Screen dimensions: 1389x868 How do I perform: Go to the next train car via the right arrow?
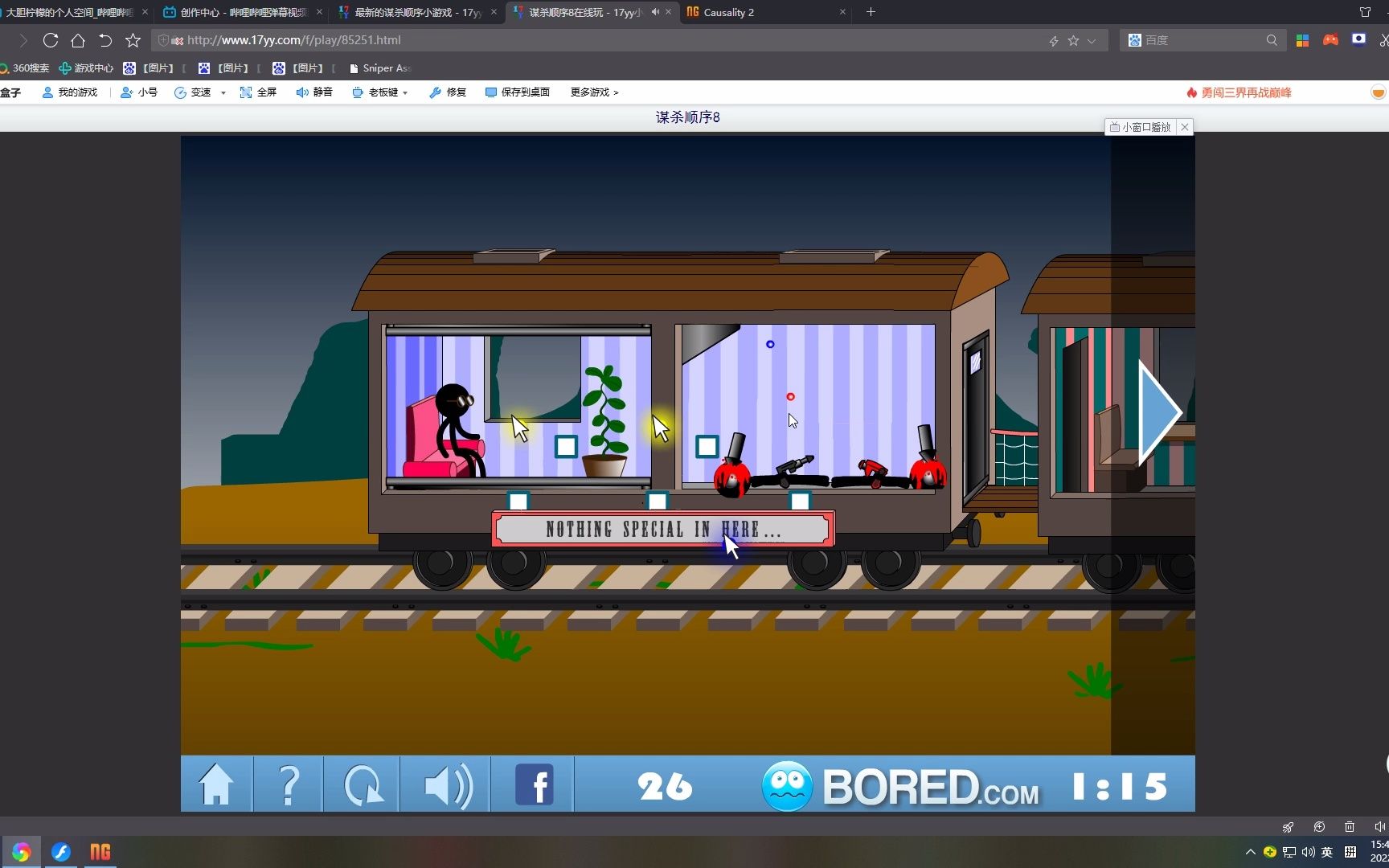1160,412
